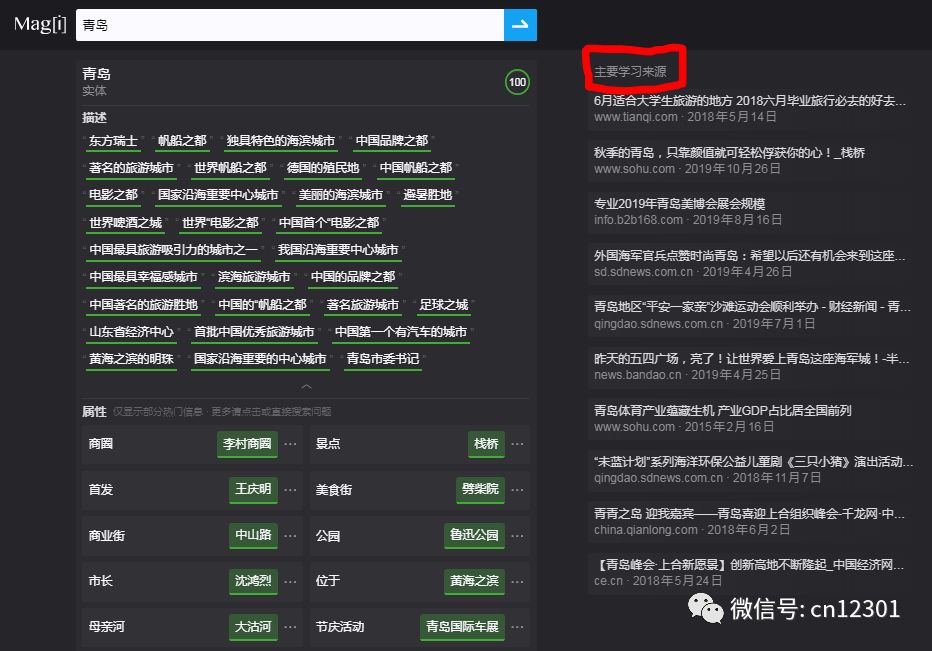Click the 沈鸿烈 value button
This screenshot has width=932, height=651.
(x=253, y=581)
